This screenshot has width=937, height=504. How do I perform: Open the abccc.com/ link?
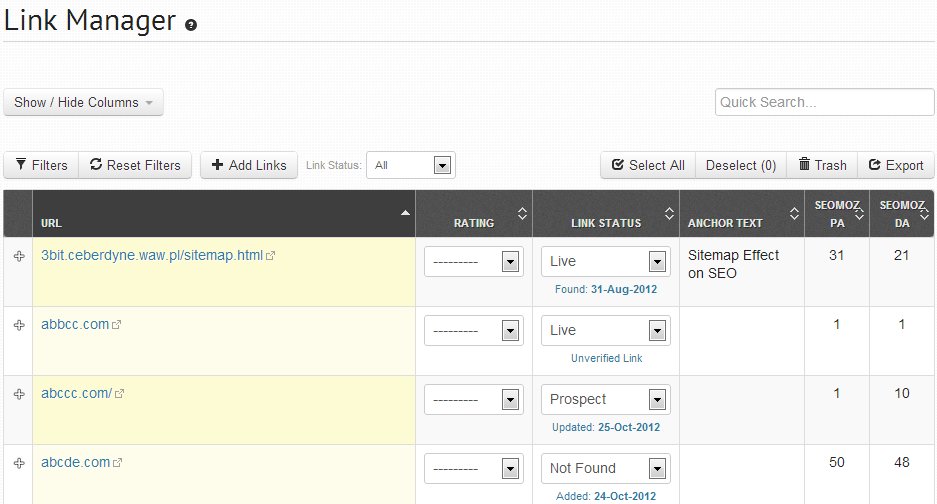[76, 394]
